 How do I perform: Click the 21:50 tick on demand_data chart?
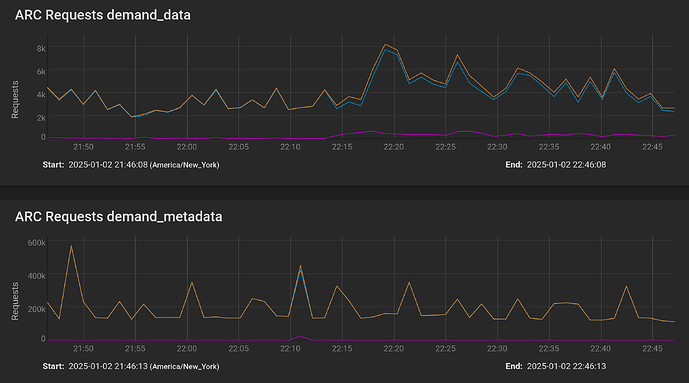(x=83, y=147)
